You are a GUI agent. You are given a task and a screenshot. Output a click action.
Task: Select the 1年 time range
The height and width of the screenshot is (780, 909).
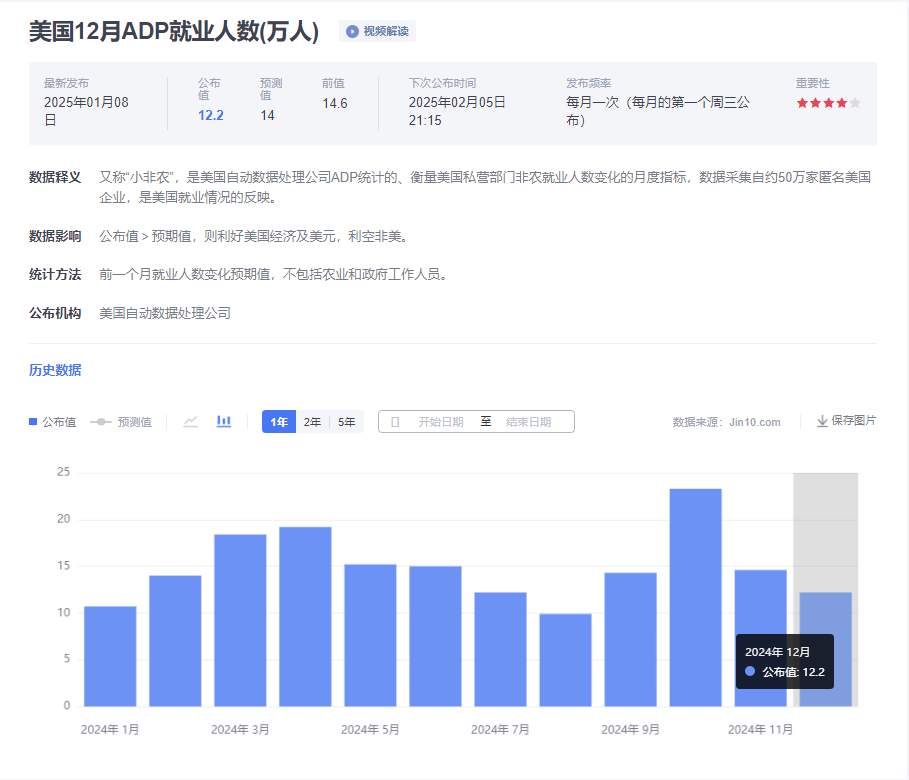click(x=279, y=422)
